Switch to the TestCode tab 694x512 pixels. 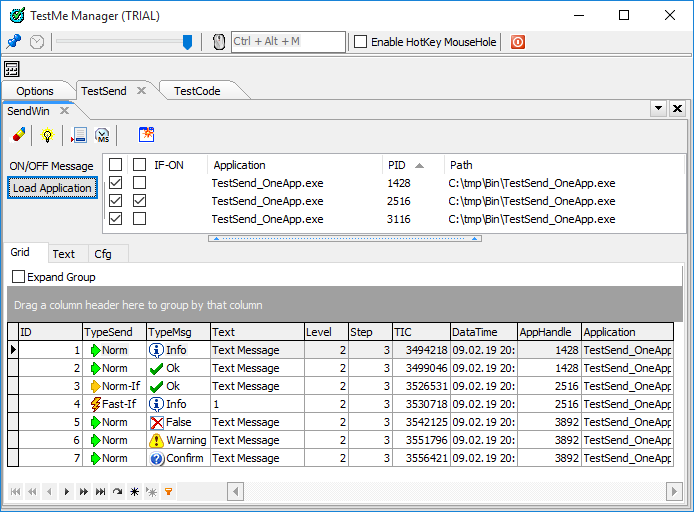coord(197,91)
